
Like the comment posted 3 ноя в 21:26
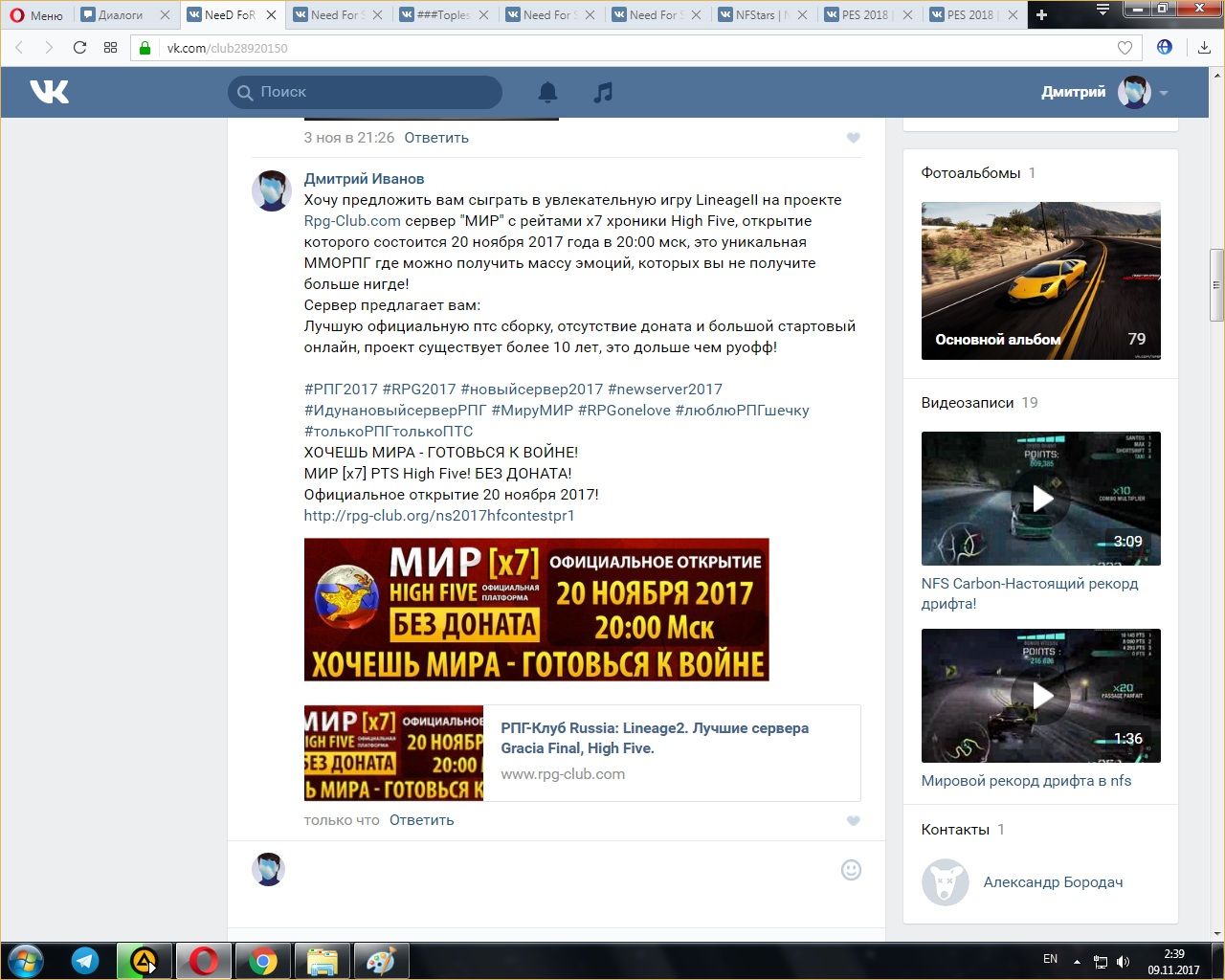click(854, 138)
